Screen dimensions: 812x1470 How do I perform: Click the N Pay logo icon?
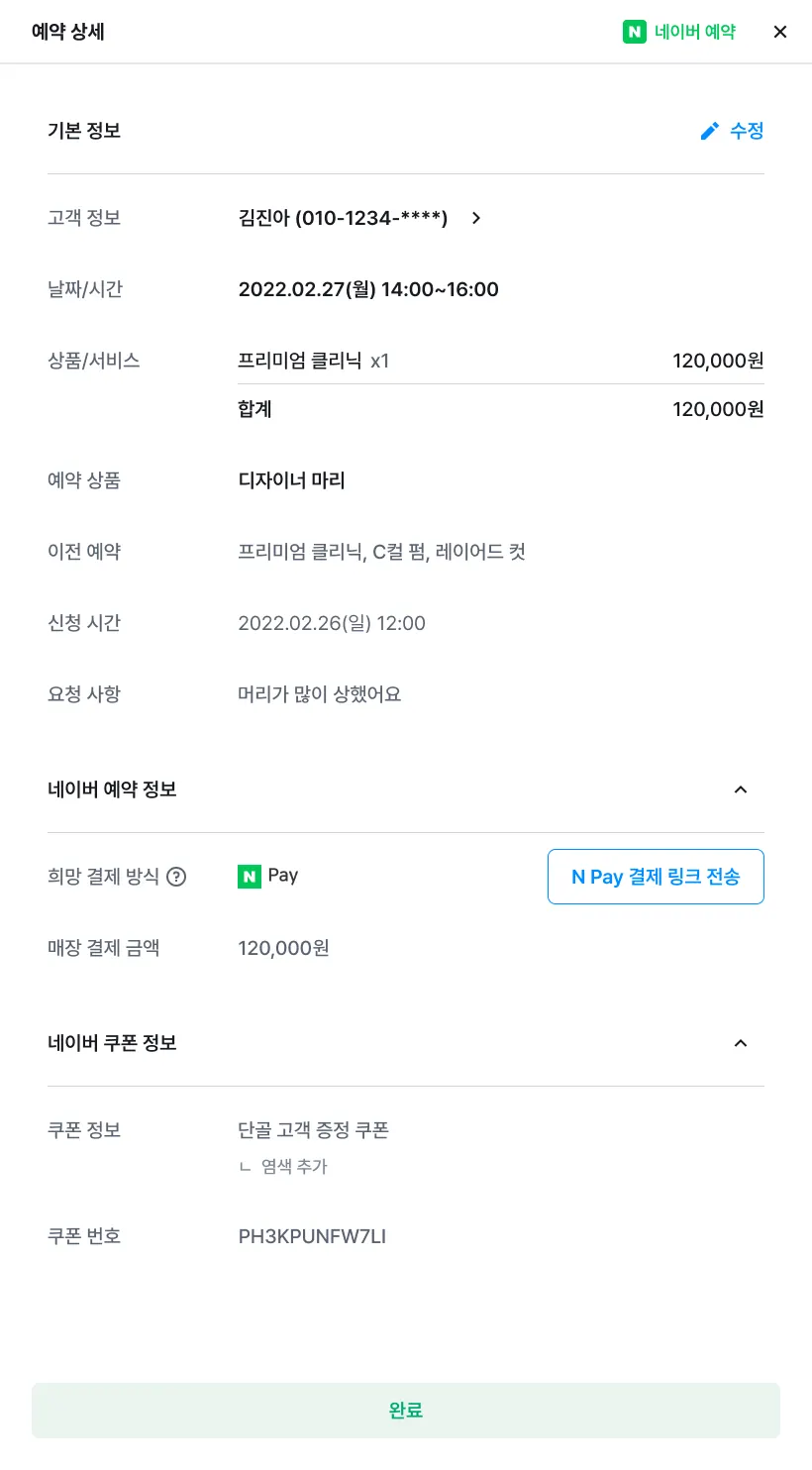pyautogui.click(x=250, y=876)
